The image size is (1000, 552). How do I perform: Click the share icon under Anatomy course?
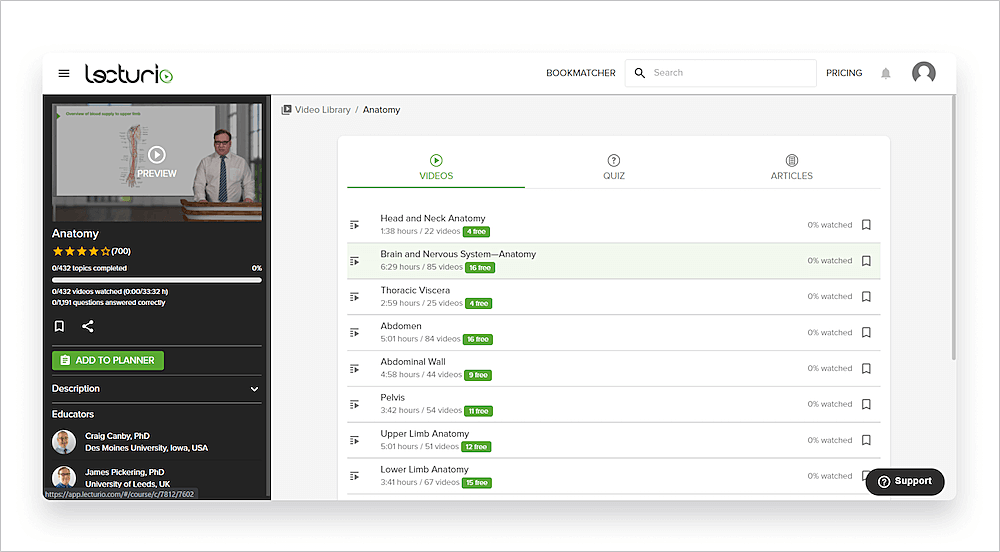coord(88,326)
